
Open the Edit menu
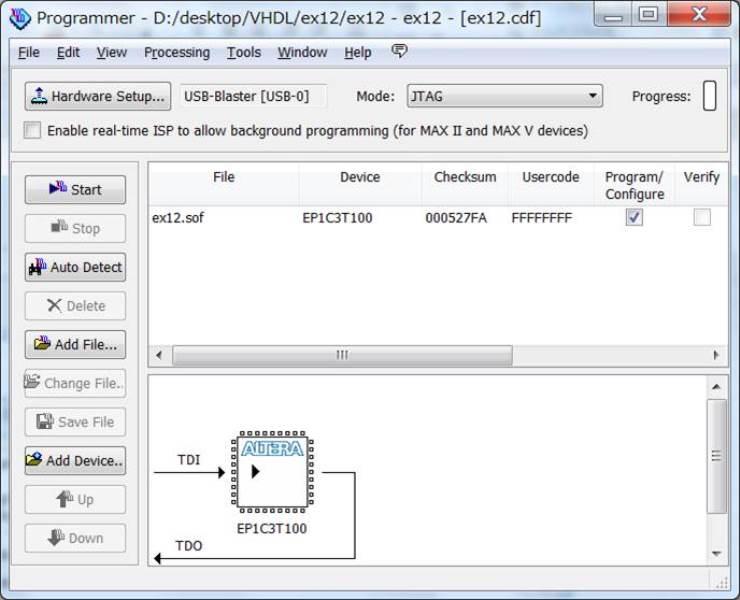(x=68, y=52)
